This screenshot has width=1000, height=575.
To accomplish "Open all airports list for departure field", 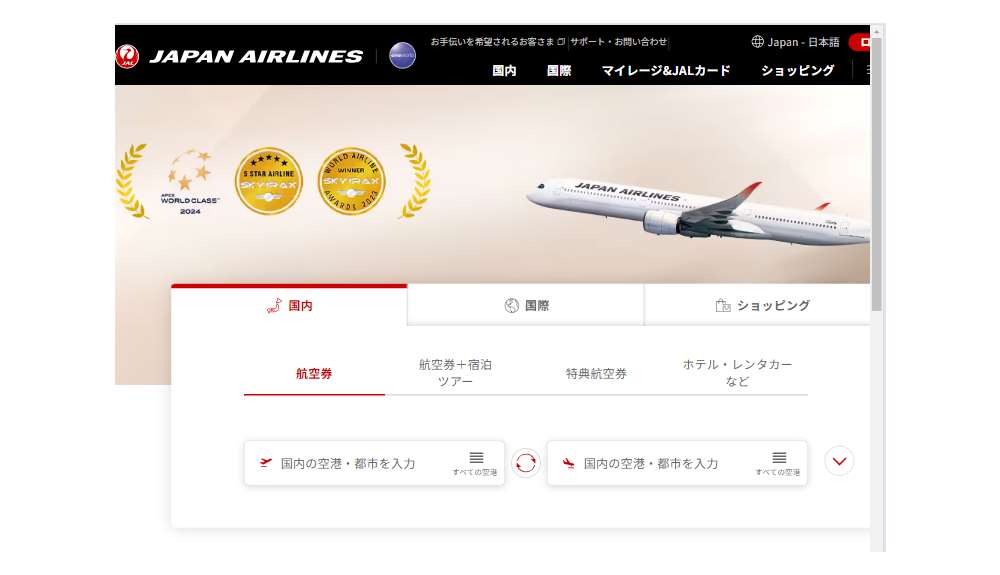I will pyautogui.click(x=475, y=463).
